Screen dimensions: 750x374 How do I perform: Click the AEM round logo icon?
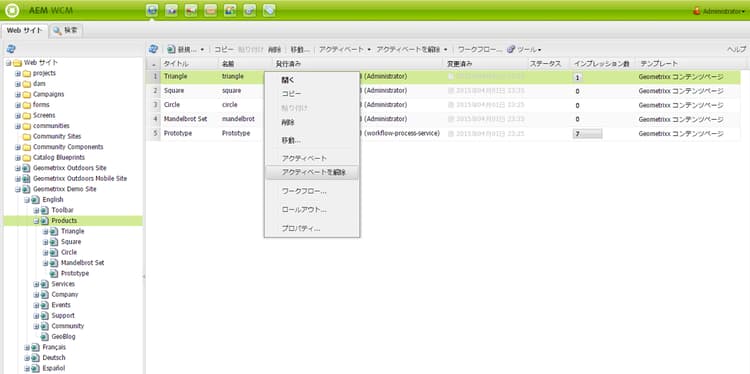[x=11, y=11]
